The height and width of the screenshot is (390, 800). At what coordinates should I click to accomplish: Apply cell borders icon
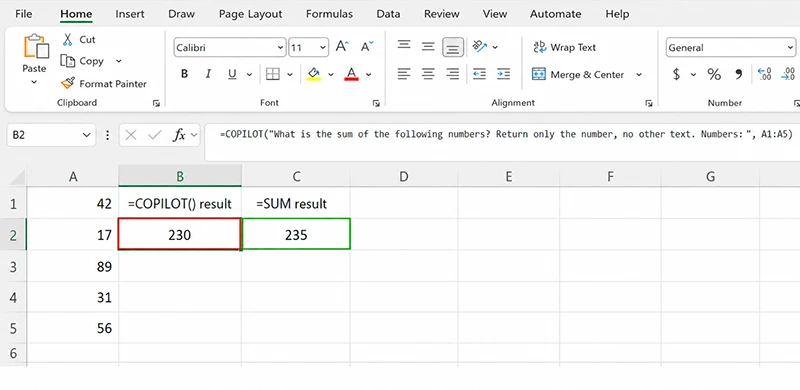[273, 75]
